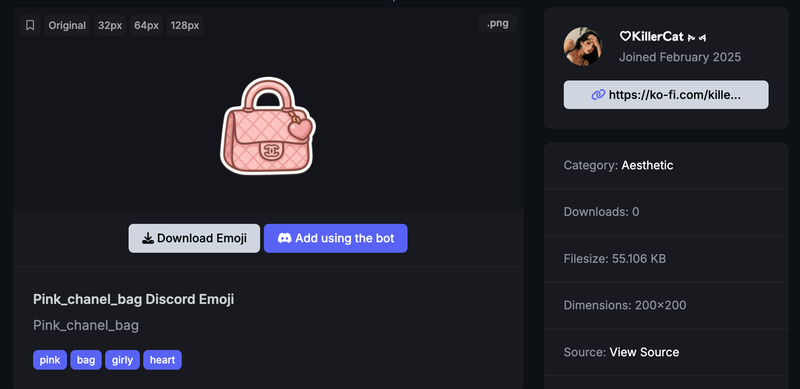Select the bag tag
The height and width of the screenshot is (389, 800).
click(86, 360)
